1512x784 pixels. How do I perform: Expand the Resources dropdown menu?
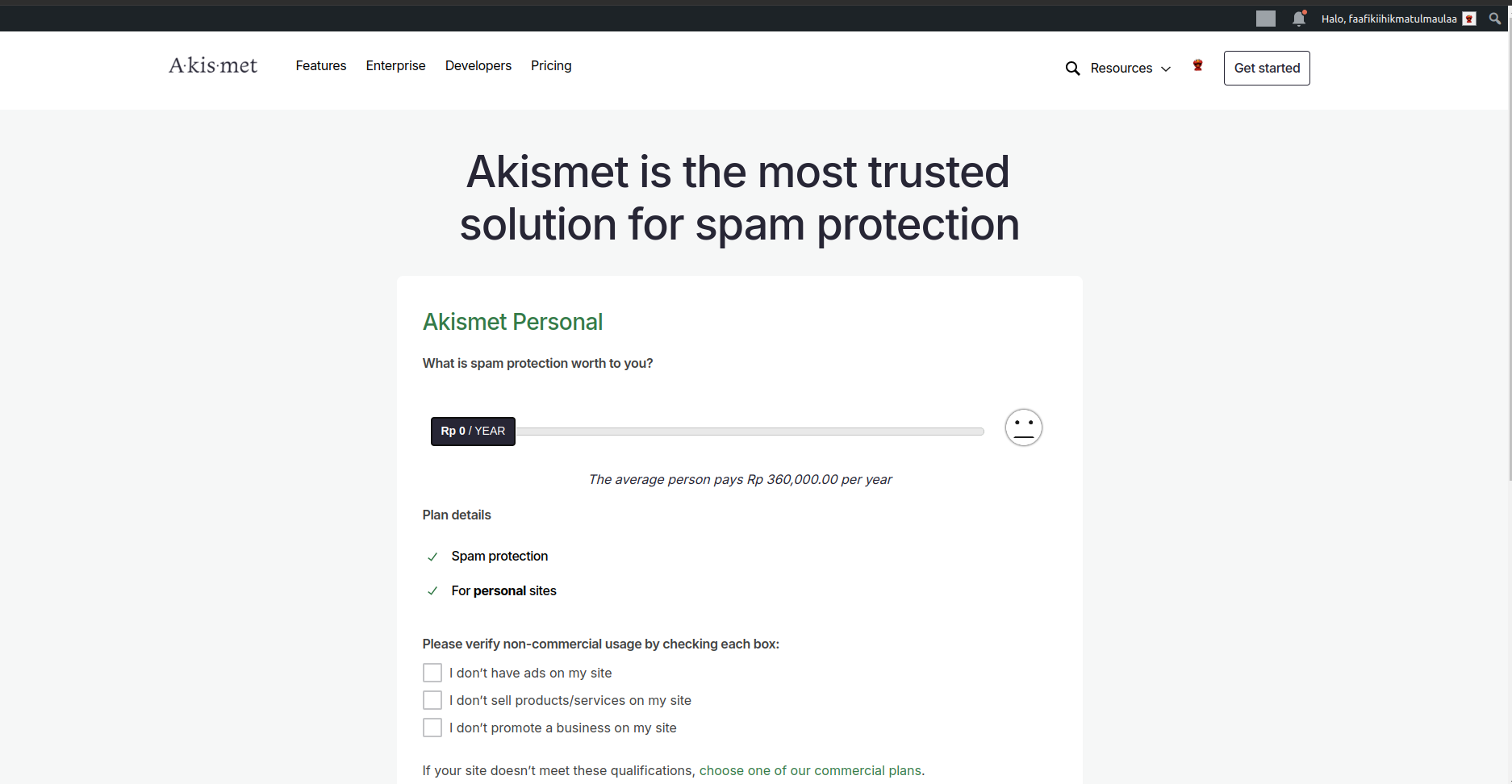[x=1130, y=69]
